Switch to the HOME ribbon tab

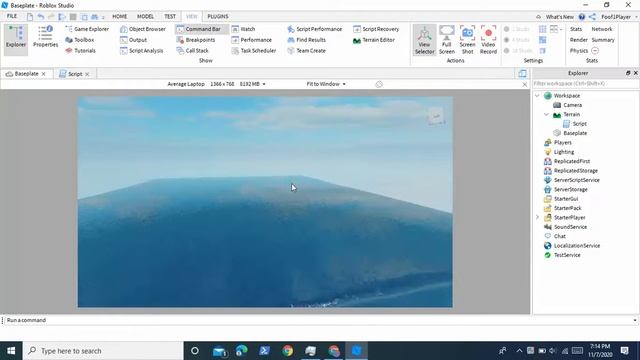[x=120, y=16]
